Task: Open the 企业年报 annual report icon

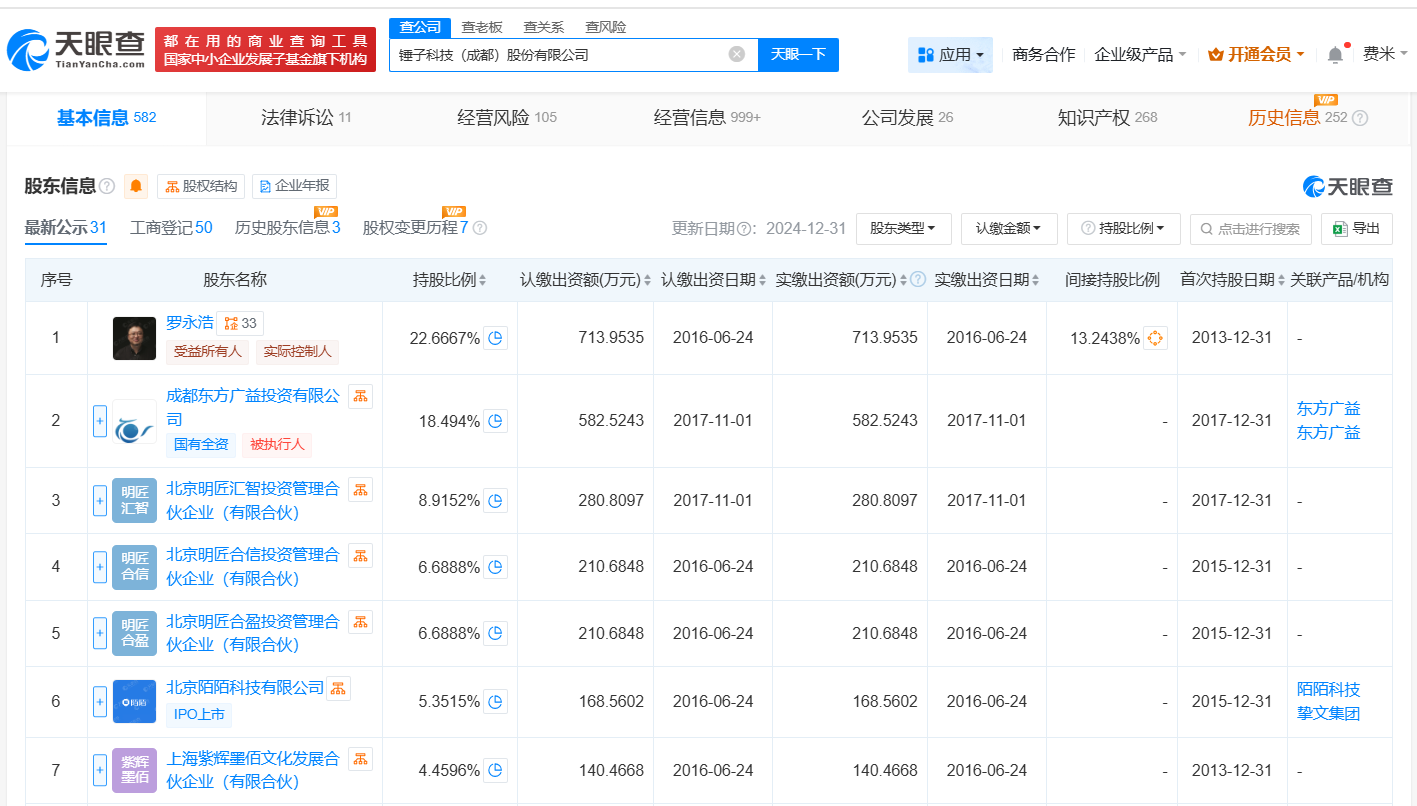Action: pyautogui.click(x=293, y=186)
